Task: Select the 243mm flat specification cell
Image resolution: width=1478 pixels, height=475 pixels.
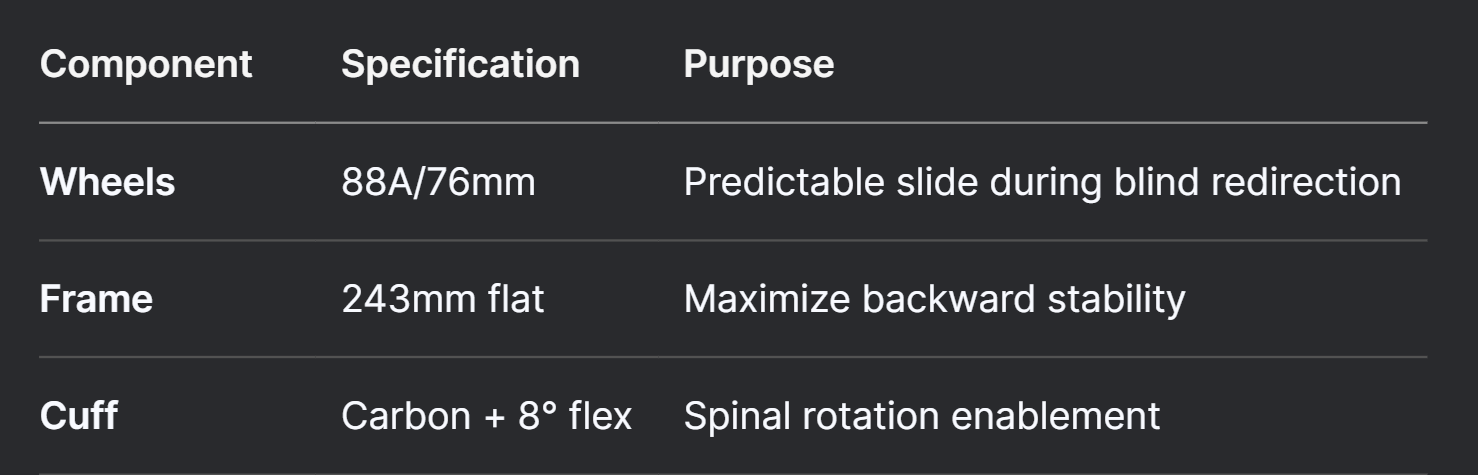Action: pyautogui.click(x=443, y=299)
